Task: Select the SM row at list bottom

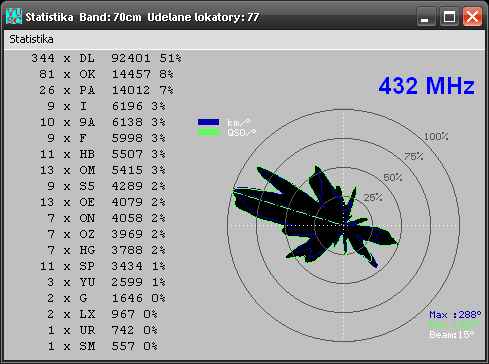Action: point(102,346)
